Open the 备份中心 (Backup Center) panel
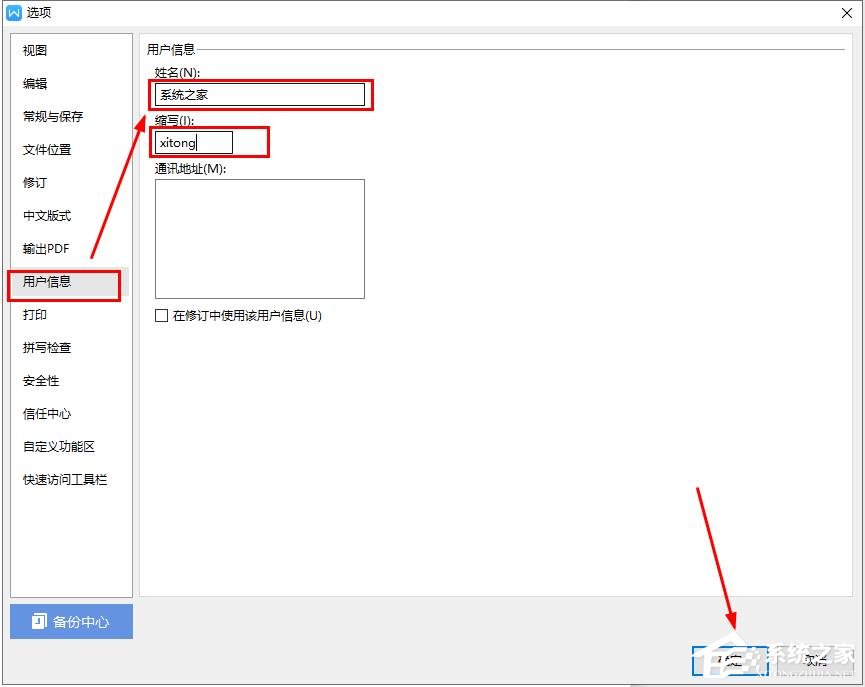The width and height of the screenshot is (865, 687). 70,621
